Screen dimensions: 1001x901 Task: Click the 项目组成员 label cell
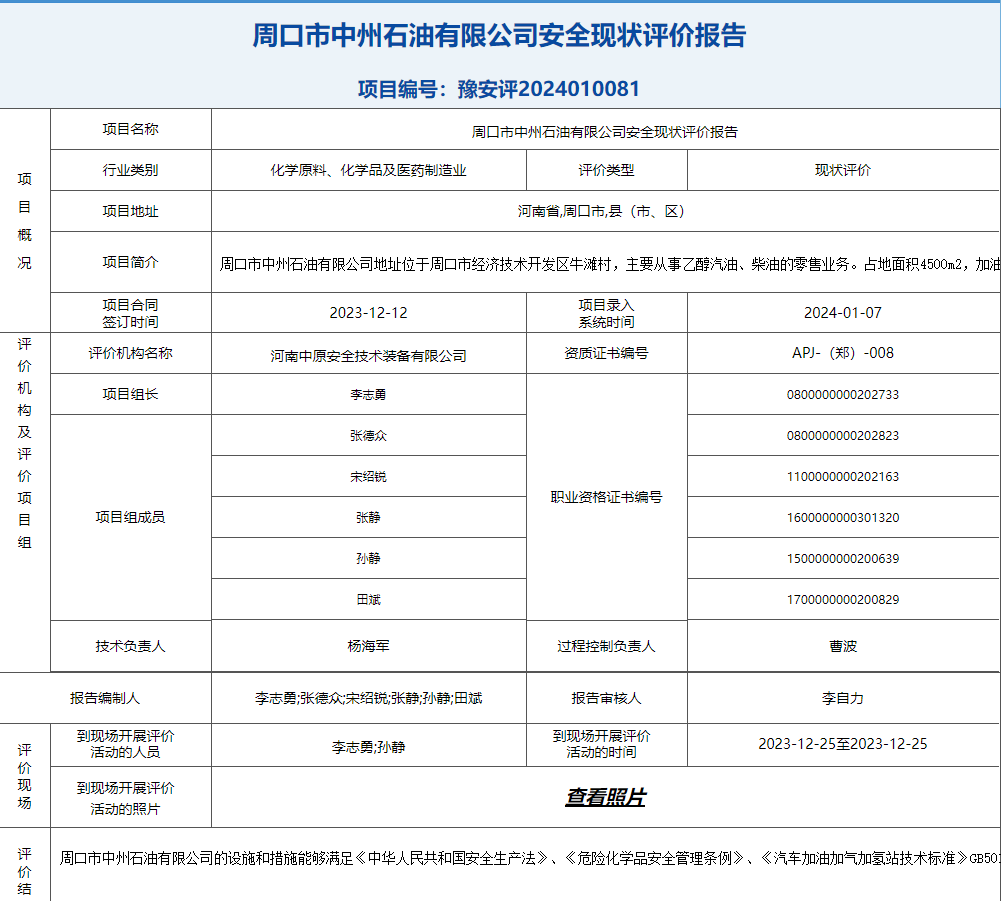tap(130, 517)
